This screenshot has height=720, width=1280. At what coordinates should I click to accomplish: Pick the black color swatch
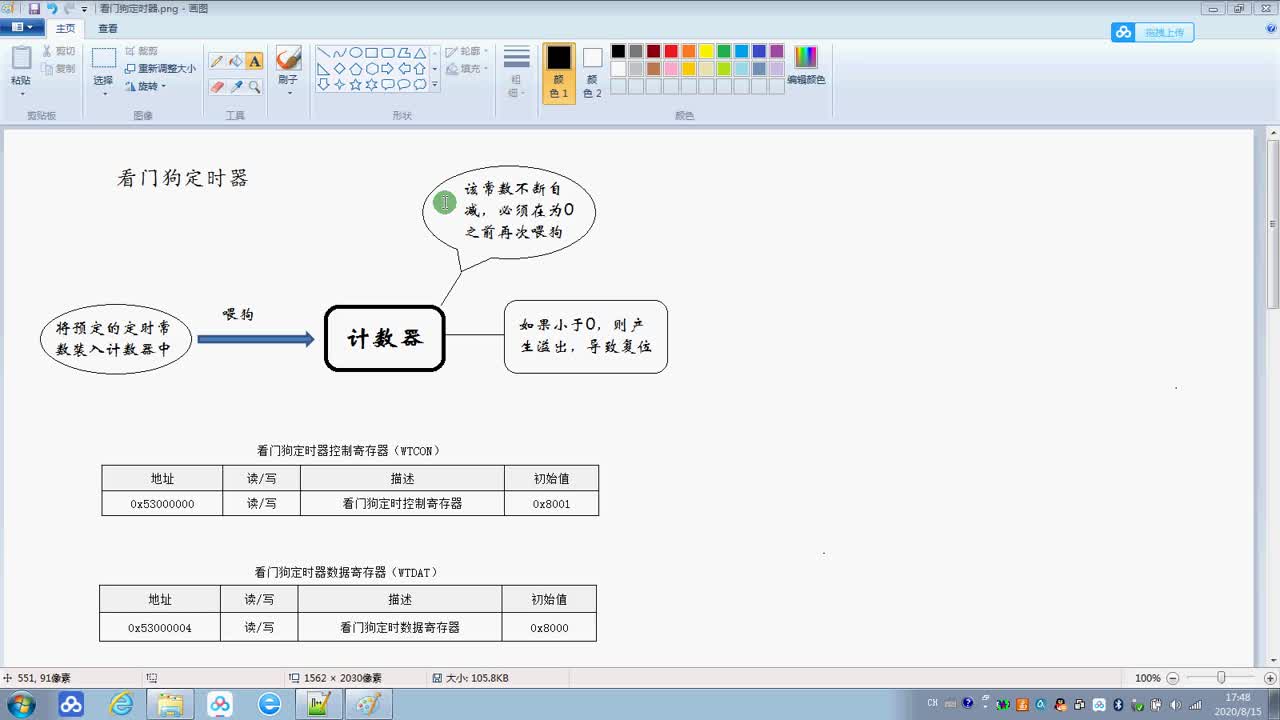[618, 51]
